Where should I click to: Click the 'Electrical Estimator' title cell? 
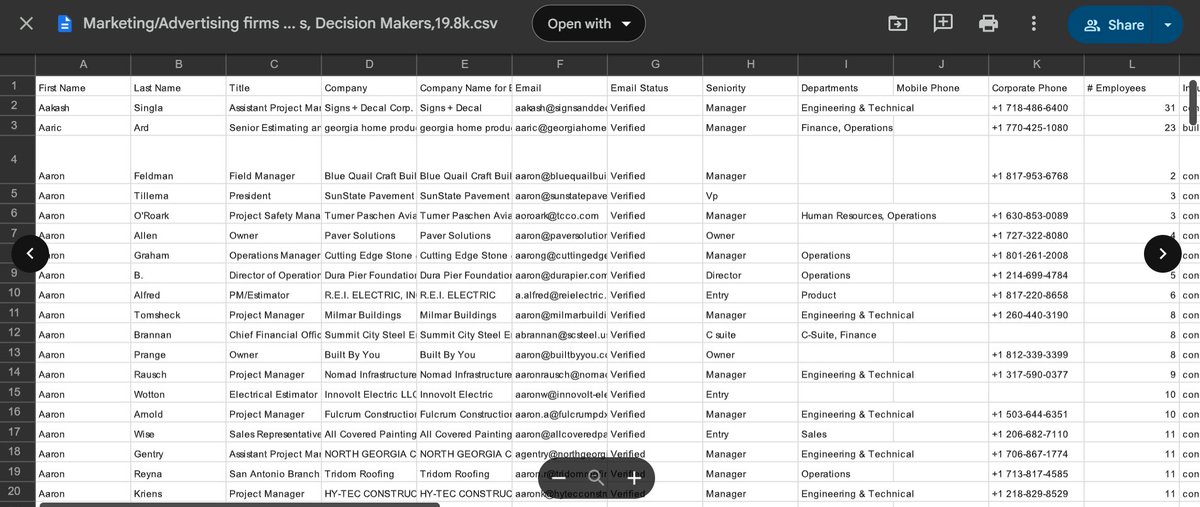pyautogui.click(x=273, y=394)
